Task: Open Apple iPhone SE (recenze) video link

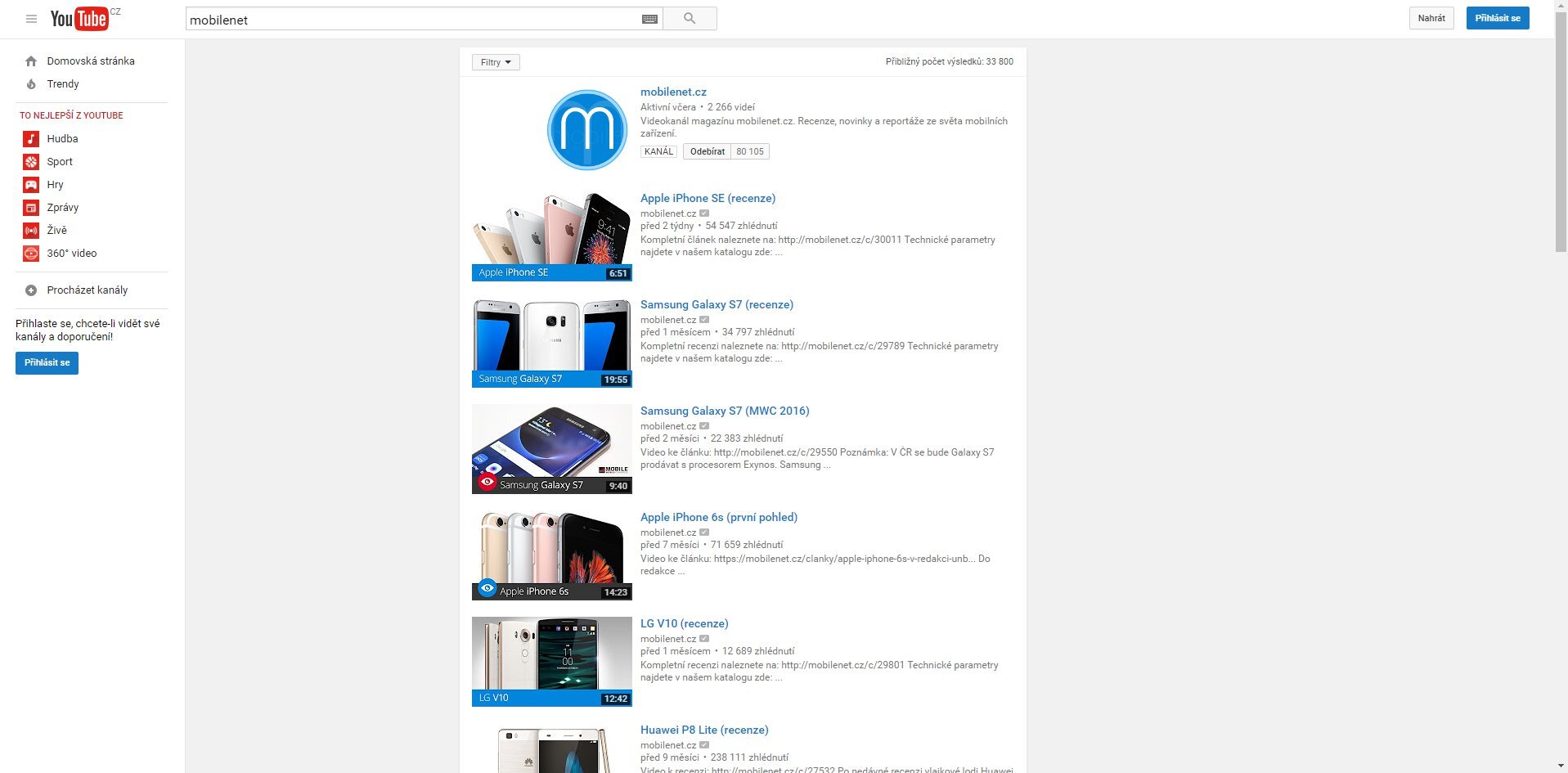Action: (x=707, y=198)
